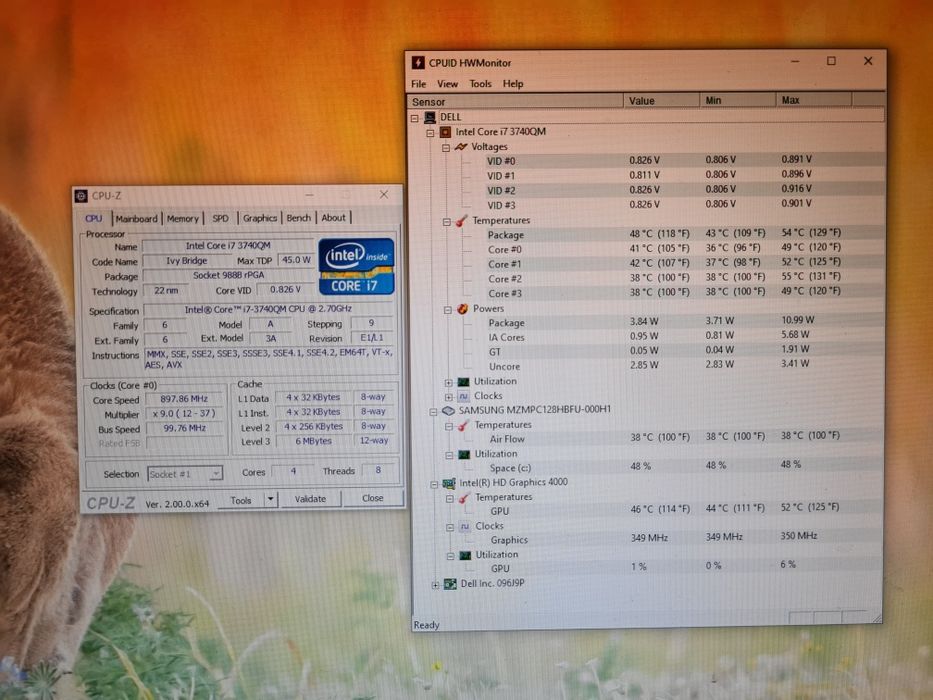The height and width of the screenshot is (700, 933).
Task: Click the CPU Utilization graph icon
Action: (463, 382)
